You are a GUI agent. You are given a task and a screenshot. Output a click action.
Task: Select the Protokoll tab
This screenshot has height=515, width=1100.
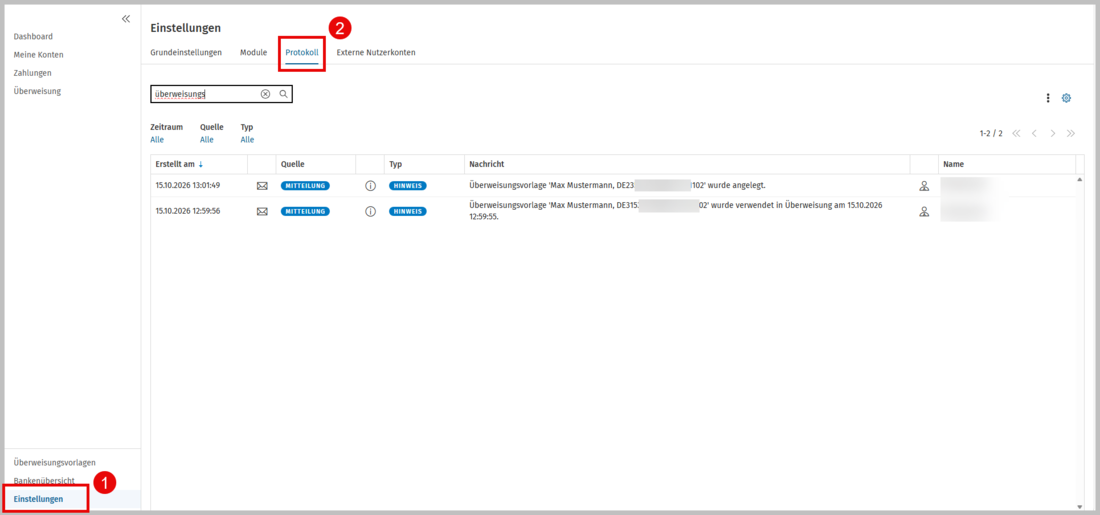302,53
